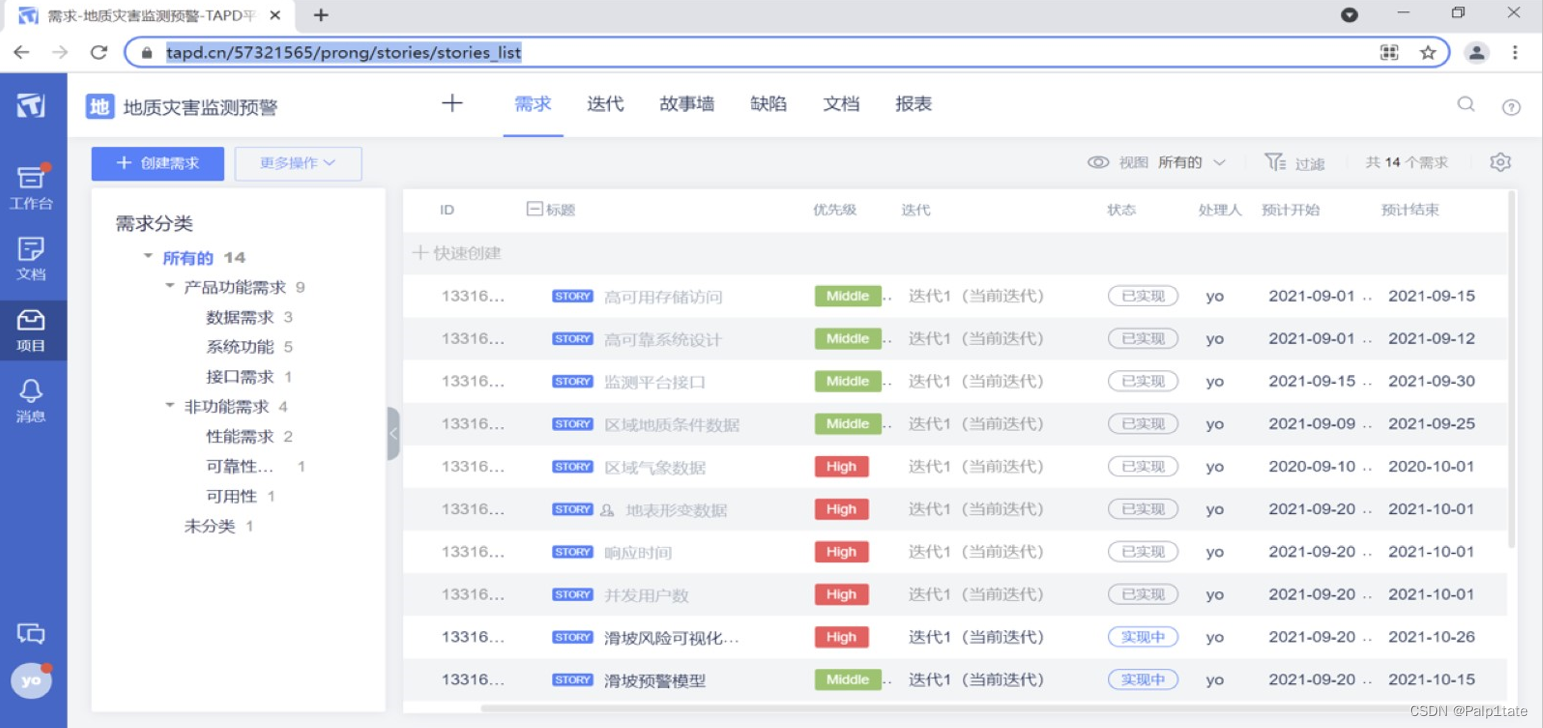Open the yo user avatar

[31, 680]
